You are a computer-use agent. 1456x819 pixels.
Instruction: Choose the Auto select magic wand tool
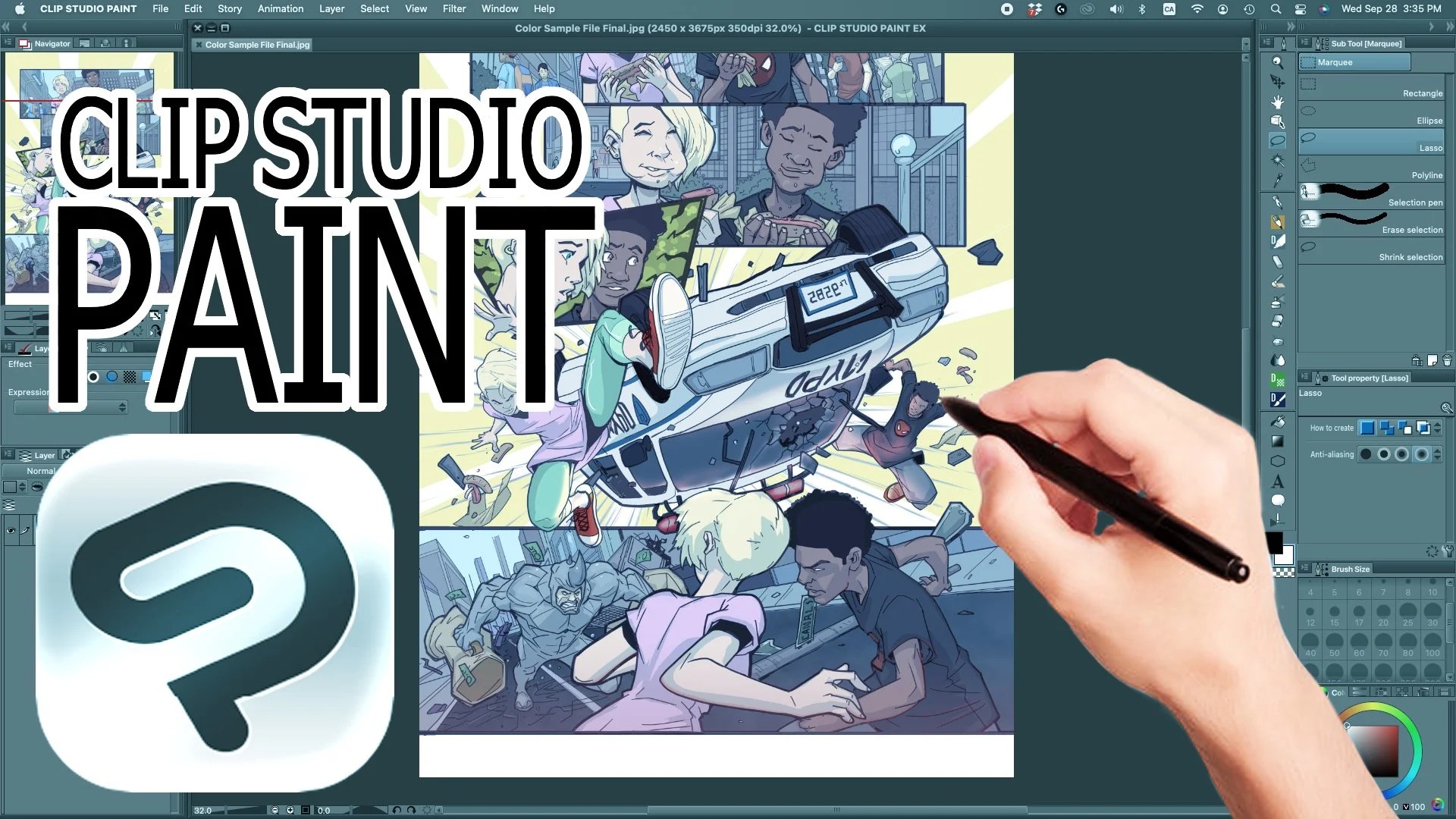(1277, 160)
